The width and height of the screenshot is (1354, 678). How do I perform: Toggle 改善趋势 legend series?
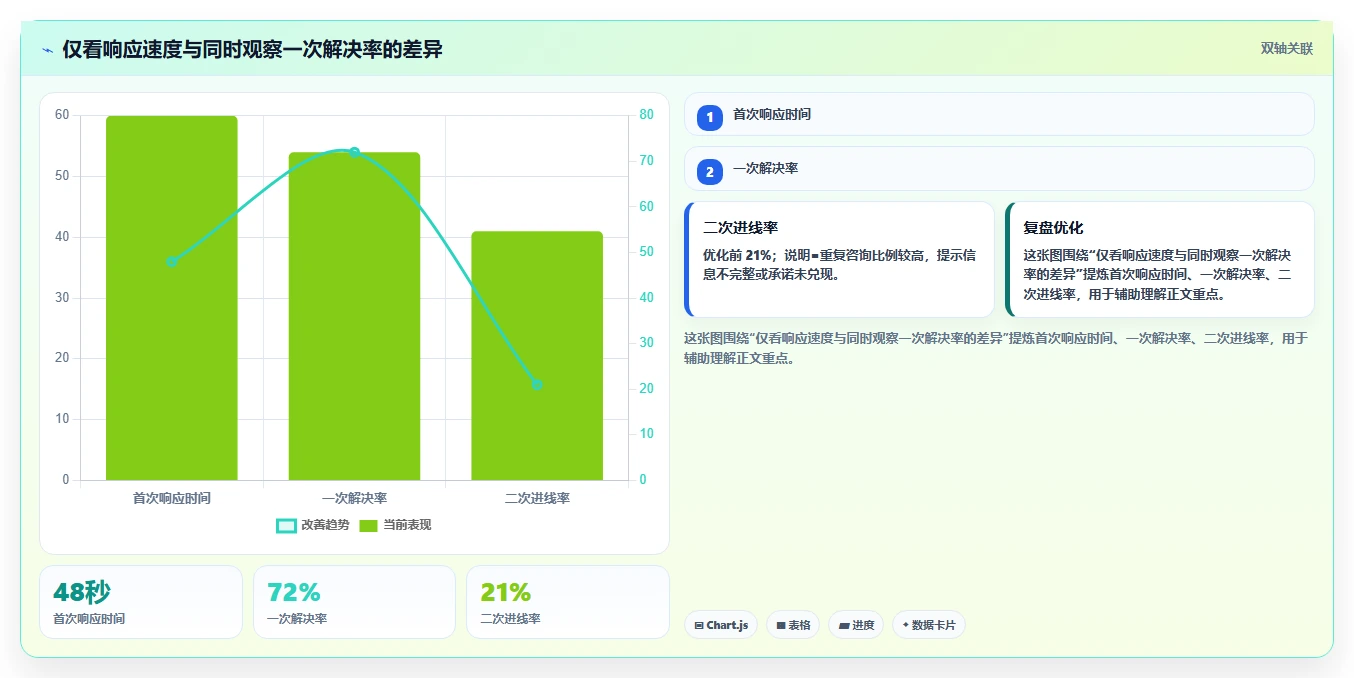tap(313, 525)
